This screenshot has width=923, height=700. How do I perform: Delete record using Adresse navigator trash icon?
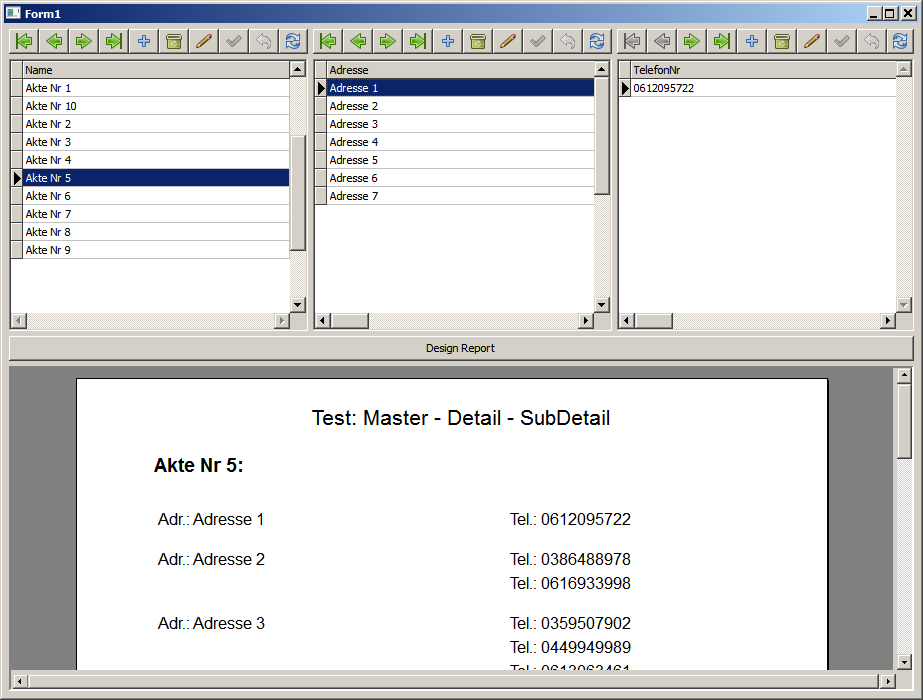tap(478, 41)
